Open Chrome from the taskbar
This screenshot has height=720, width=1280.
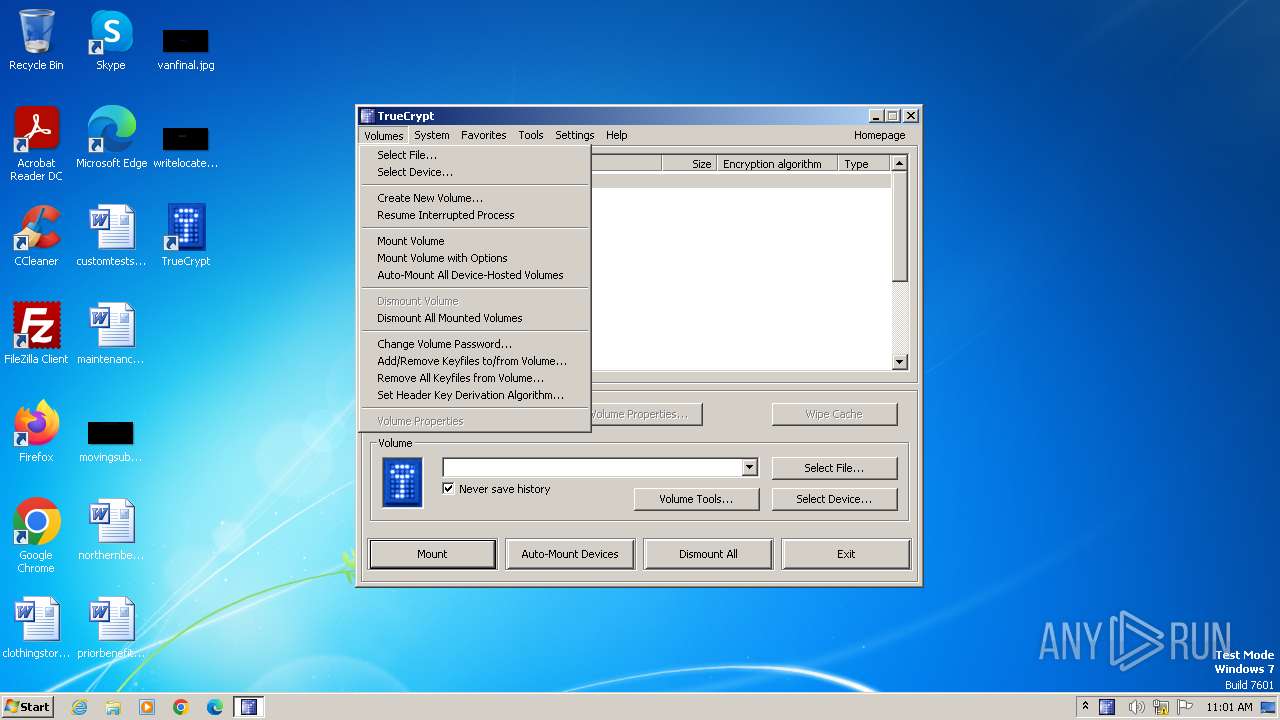[x=181, y=707]
